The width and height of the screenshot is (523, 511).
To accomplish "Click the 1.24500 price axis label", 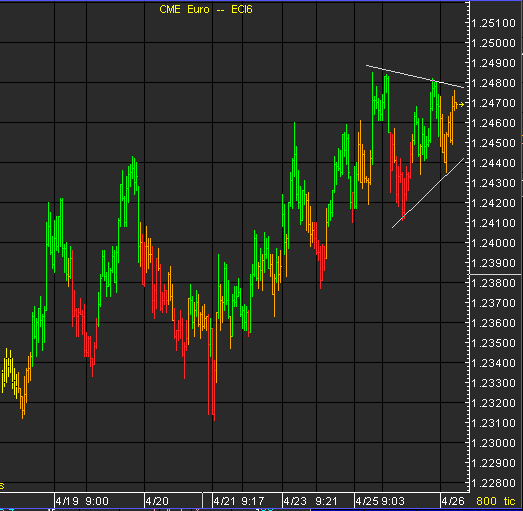I will pyautogui.click(x=494, y=143).
